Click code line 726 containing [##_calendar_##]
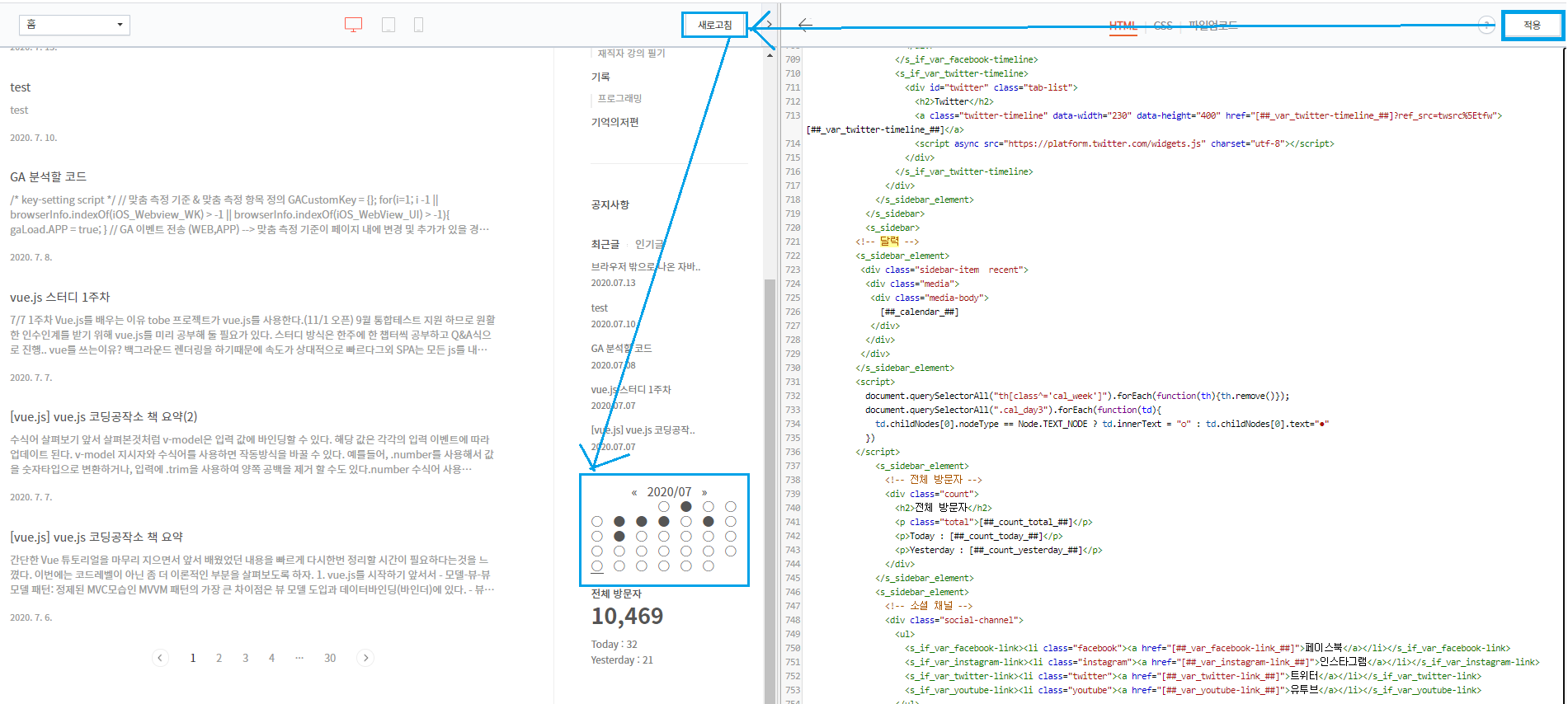The image size is (1568, 704). [x=920, y=312]
